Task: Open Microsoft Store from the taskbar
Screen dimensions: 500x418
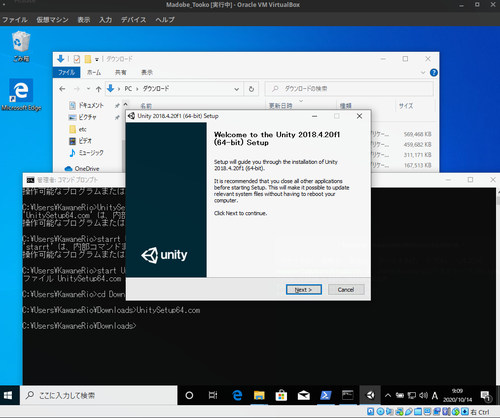Action: click(x=281, y=395)
